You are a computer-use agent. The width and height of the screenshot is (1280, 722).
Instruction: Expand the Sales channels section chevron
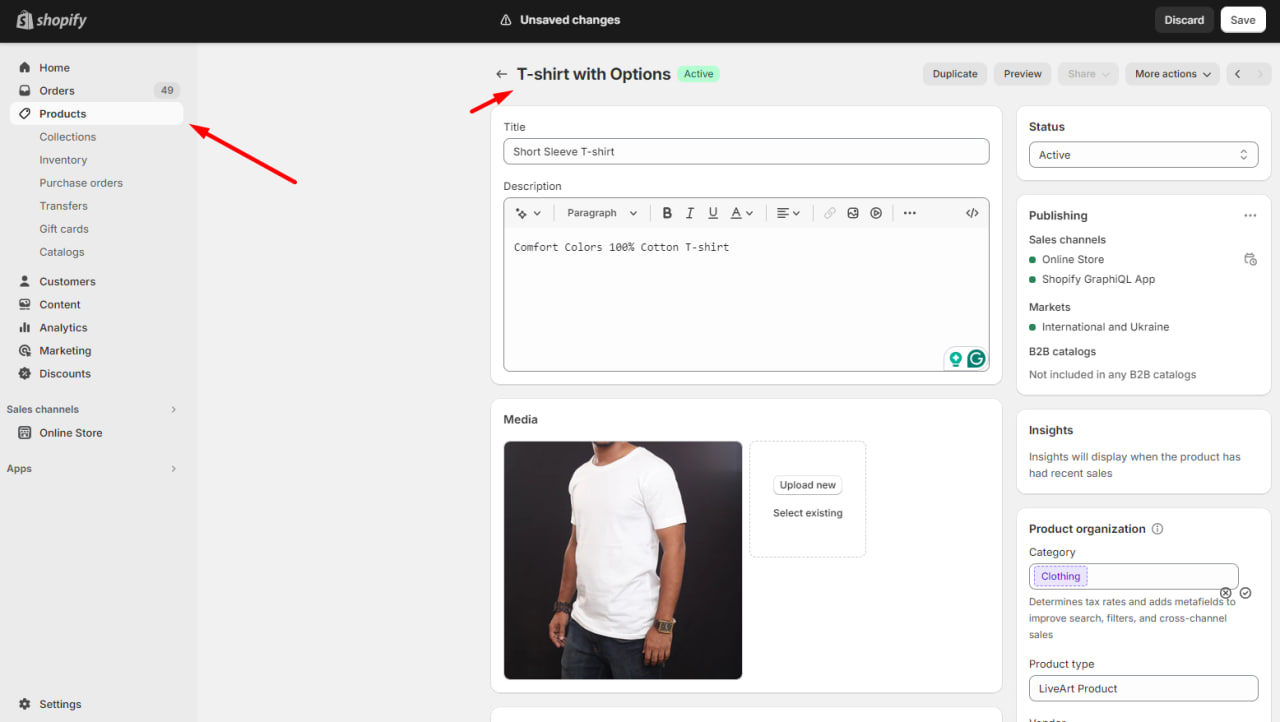173,409
